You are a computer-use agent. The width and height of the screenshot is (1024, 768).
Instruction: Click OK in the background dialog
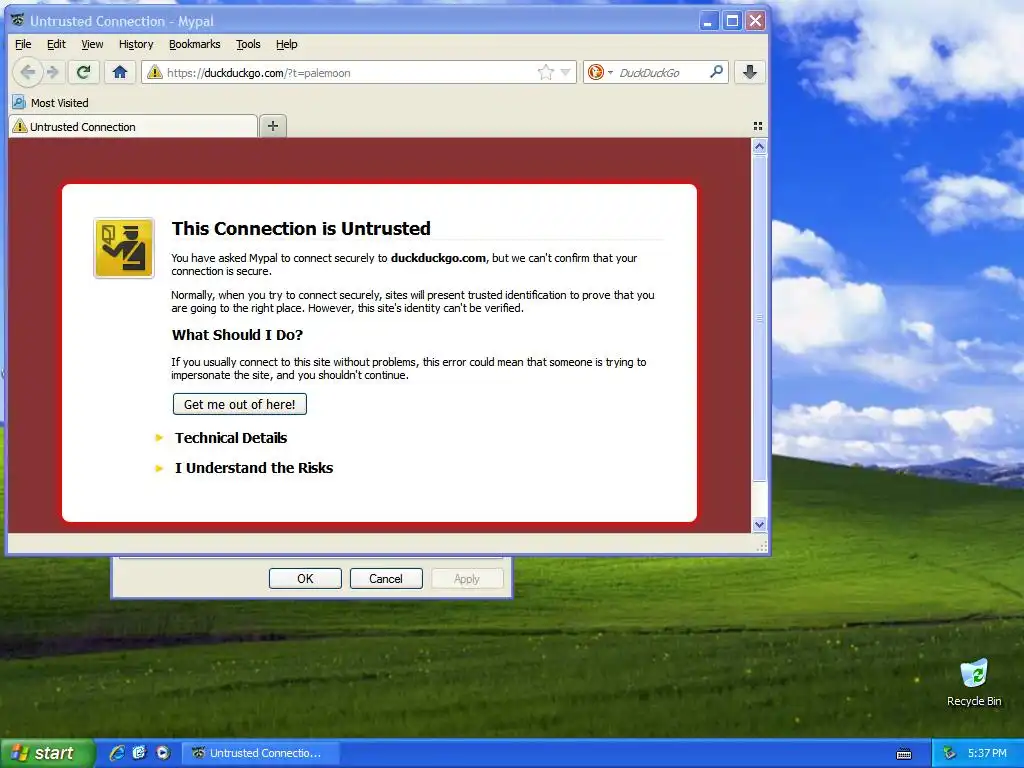coord(305,579)
